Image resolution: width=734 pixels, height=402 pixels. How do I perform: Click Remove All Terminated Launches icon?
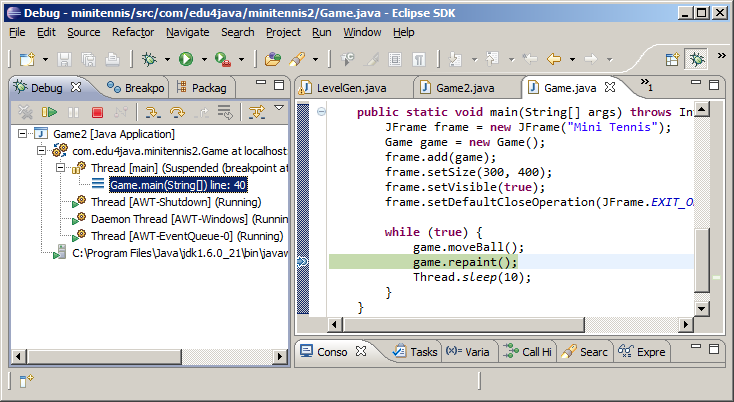pos(25,112)
